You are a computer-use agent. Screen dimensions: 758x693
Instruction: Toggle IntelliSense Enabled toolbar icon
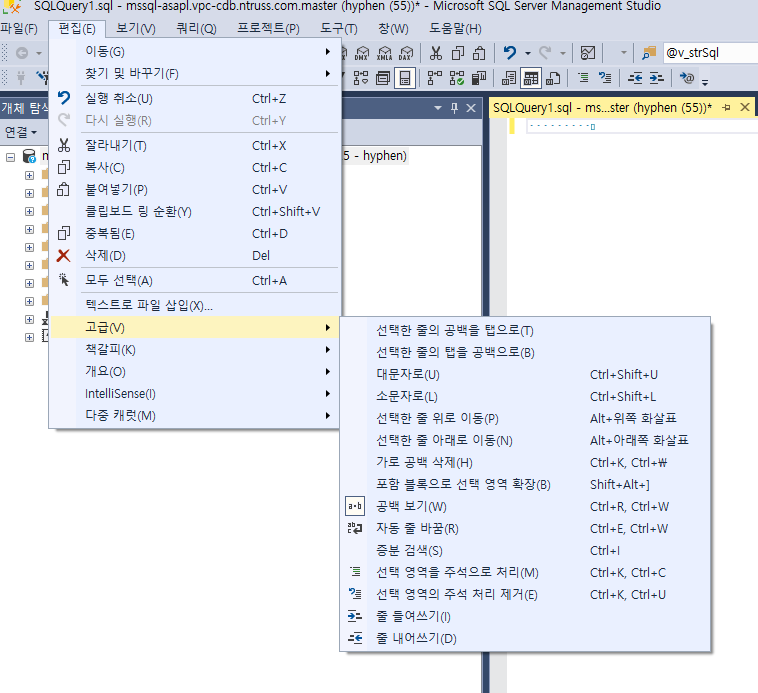[405, 78]
